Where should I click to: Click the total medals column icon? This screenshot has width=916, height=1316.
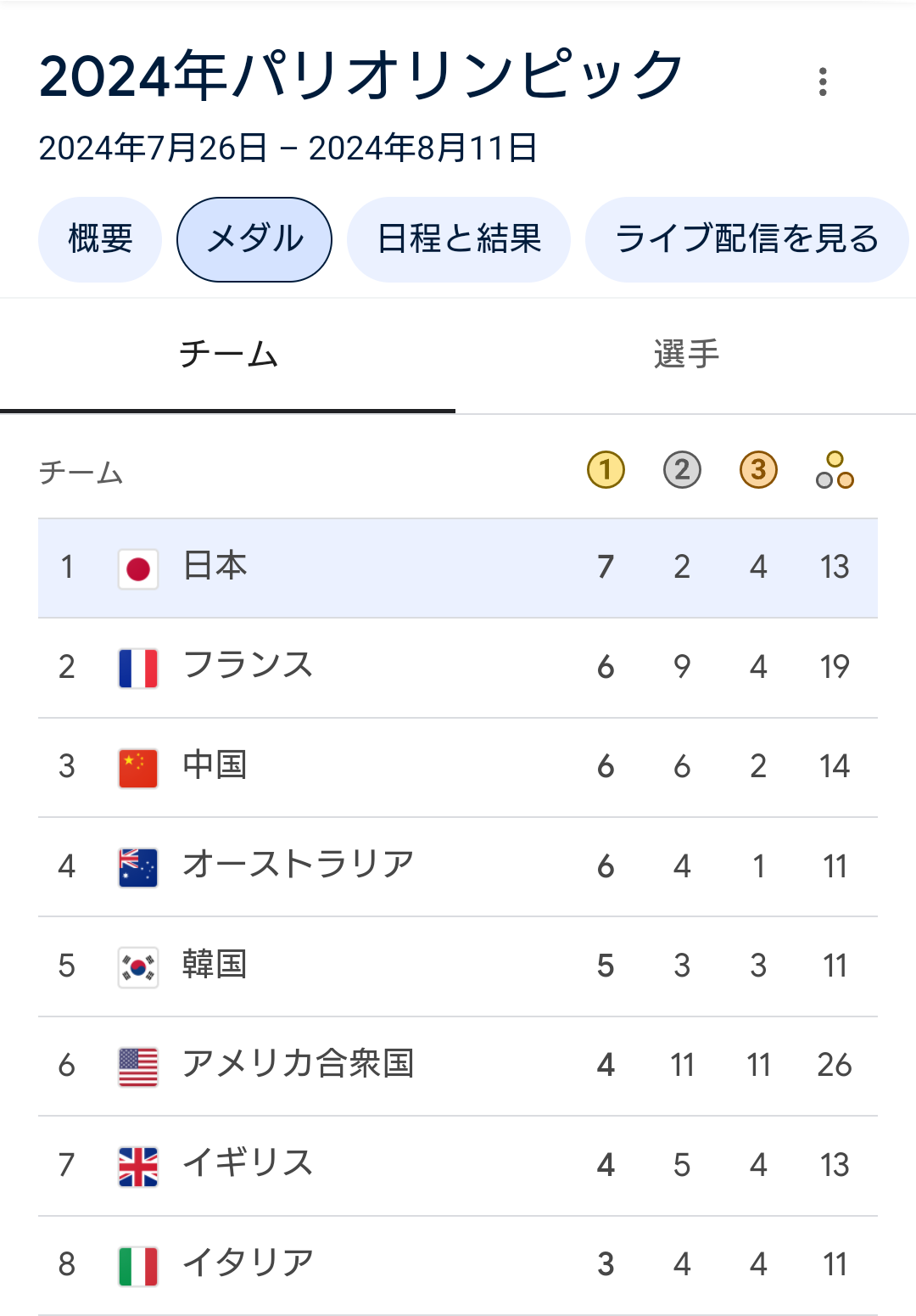[835, 470]
